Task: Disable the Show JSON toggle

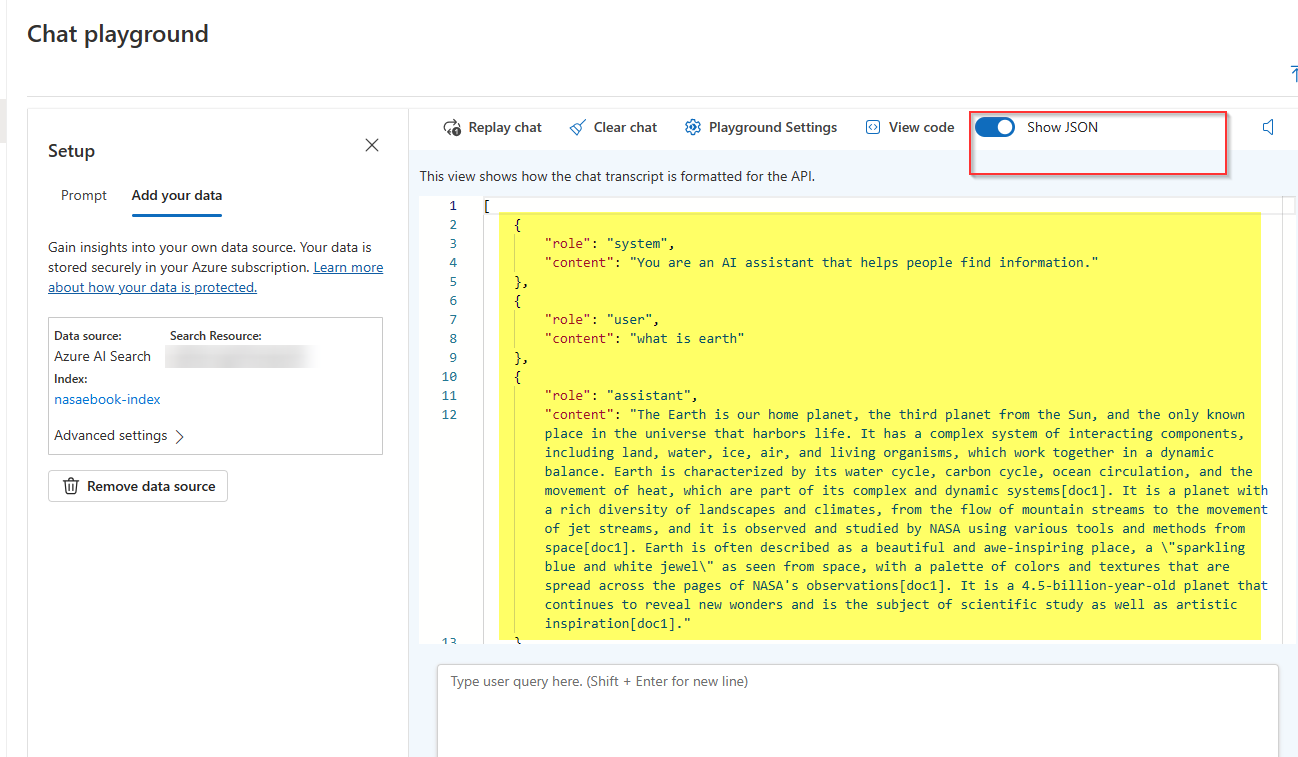Action: coord(995,127)
